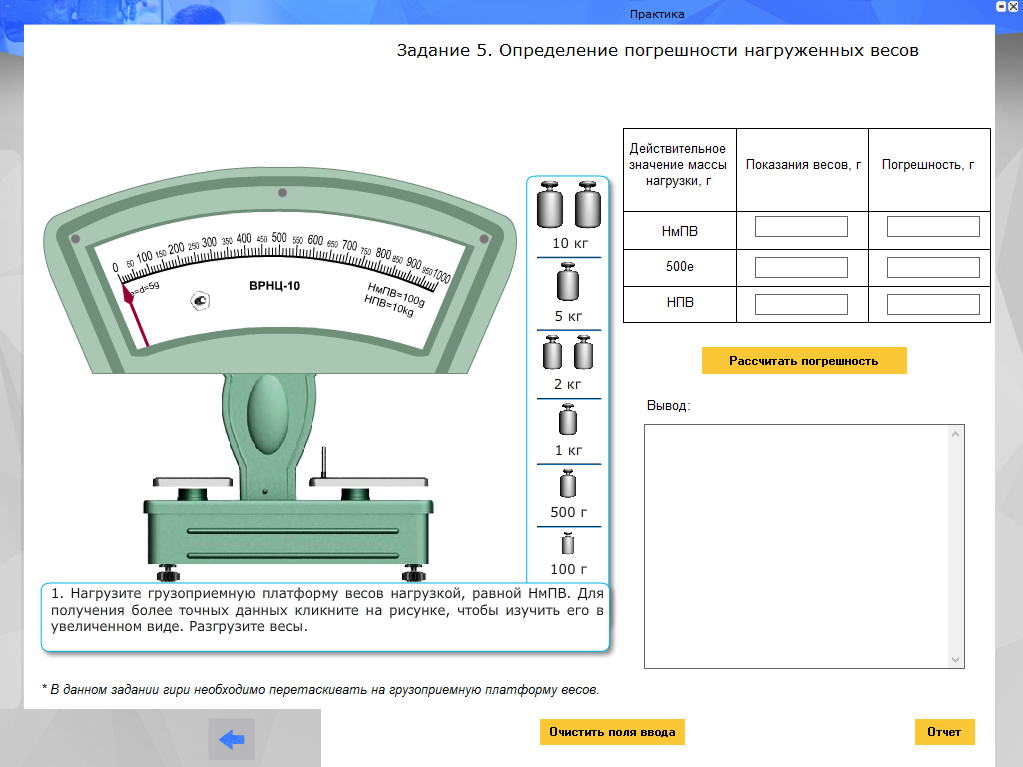Pick the right 2 кг weight
1023x767 pixels.
pos(584,352)
